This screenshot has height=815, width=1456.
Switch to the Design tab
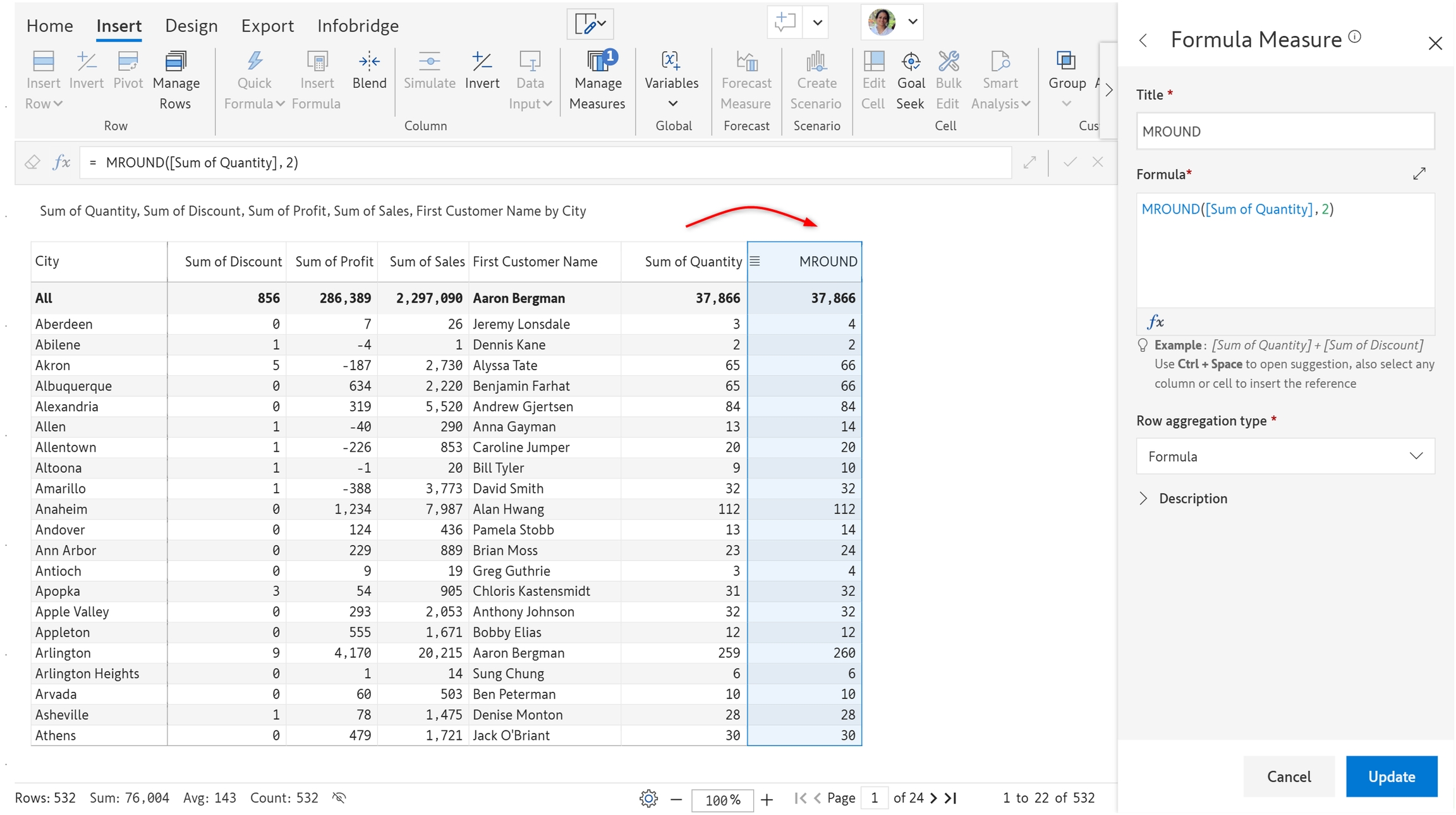click(x=191, y=26)
